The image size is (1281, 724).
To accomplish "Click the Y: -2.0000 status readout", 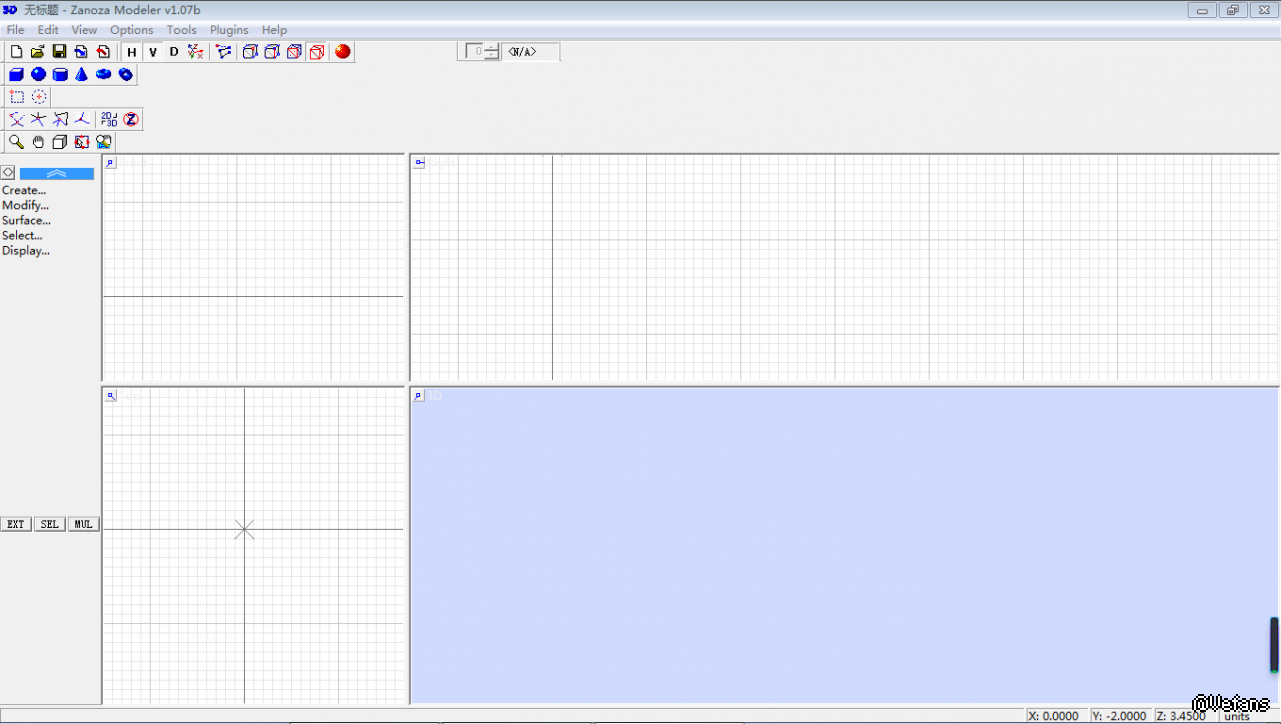I will click(x=1120, y=716).
